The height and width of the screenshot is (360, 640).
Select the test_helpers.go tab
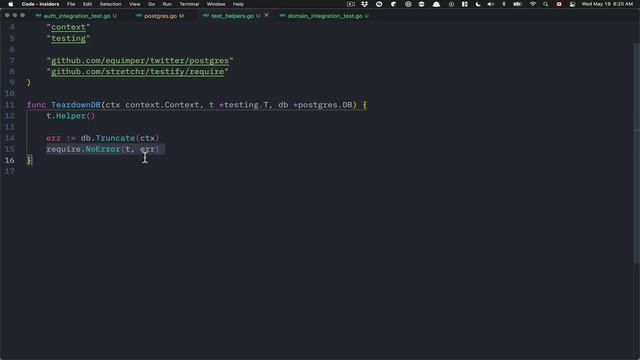point(232,16)
